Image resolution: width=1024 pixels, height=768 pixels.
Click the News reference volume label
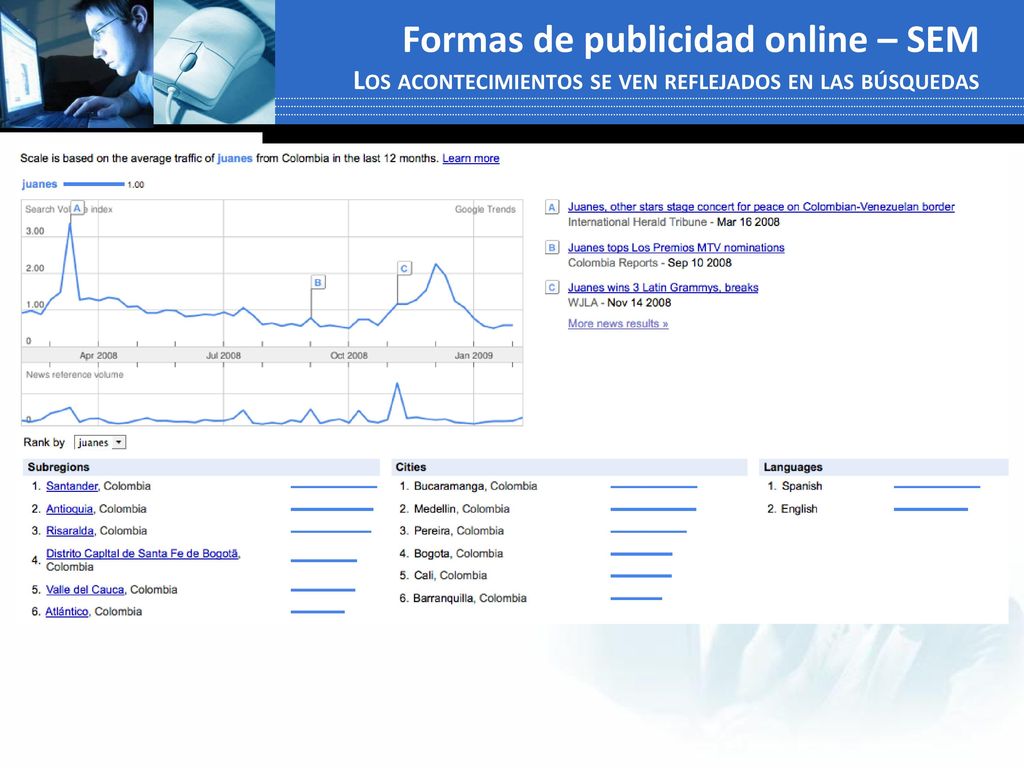[74, 374]
